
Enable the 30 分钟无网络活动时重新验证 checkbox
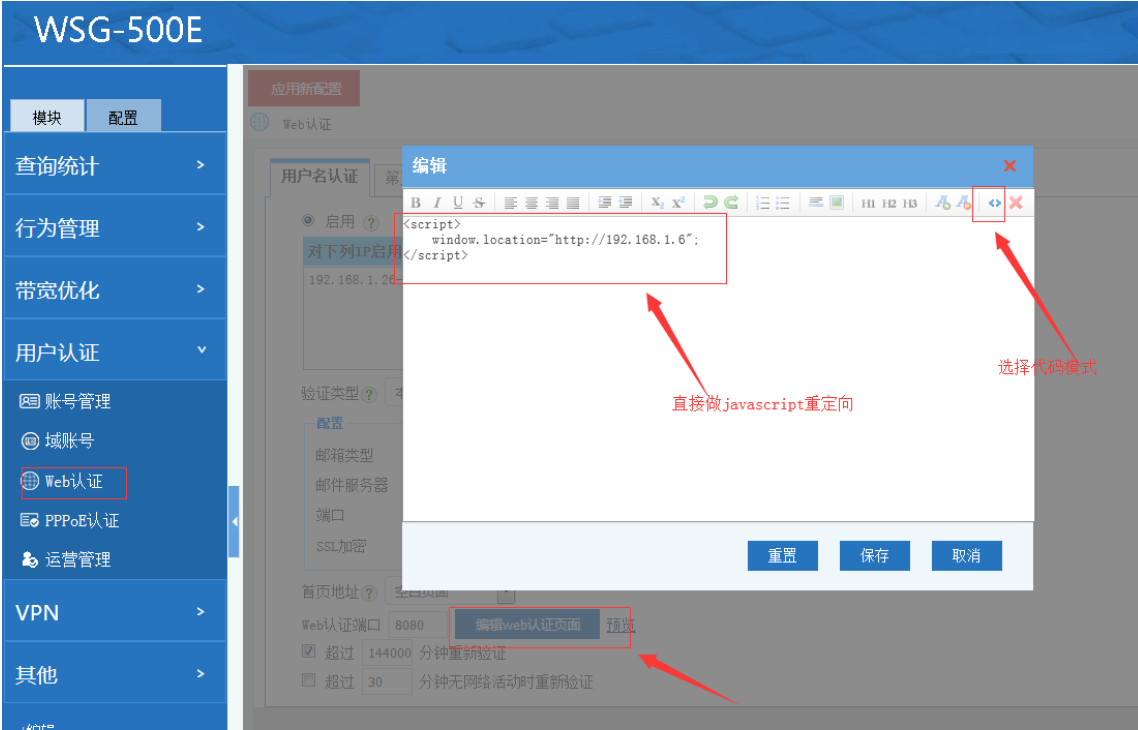click(x=309, y=681)
